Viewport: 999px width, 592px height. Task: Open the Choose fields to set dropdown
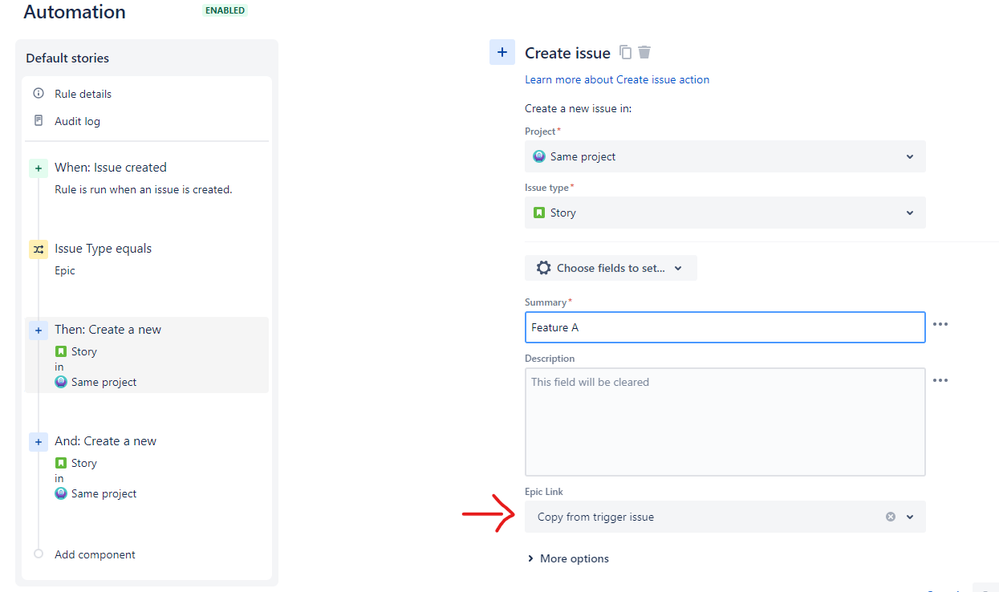[610, 268]
